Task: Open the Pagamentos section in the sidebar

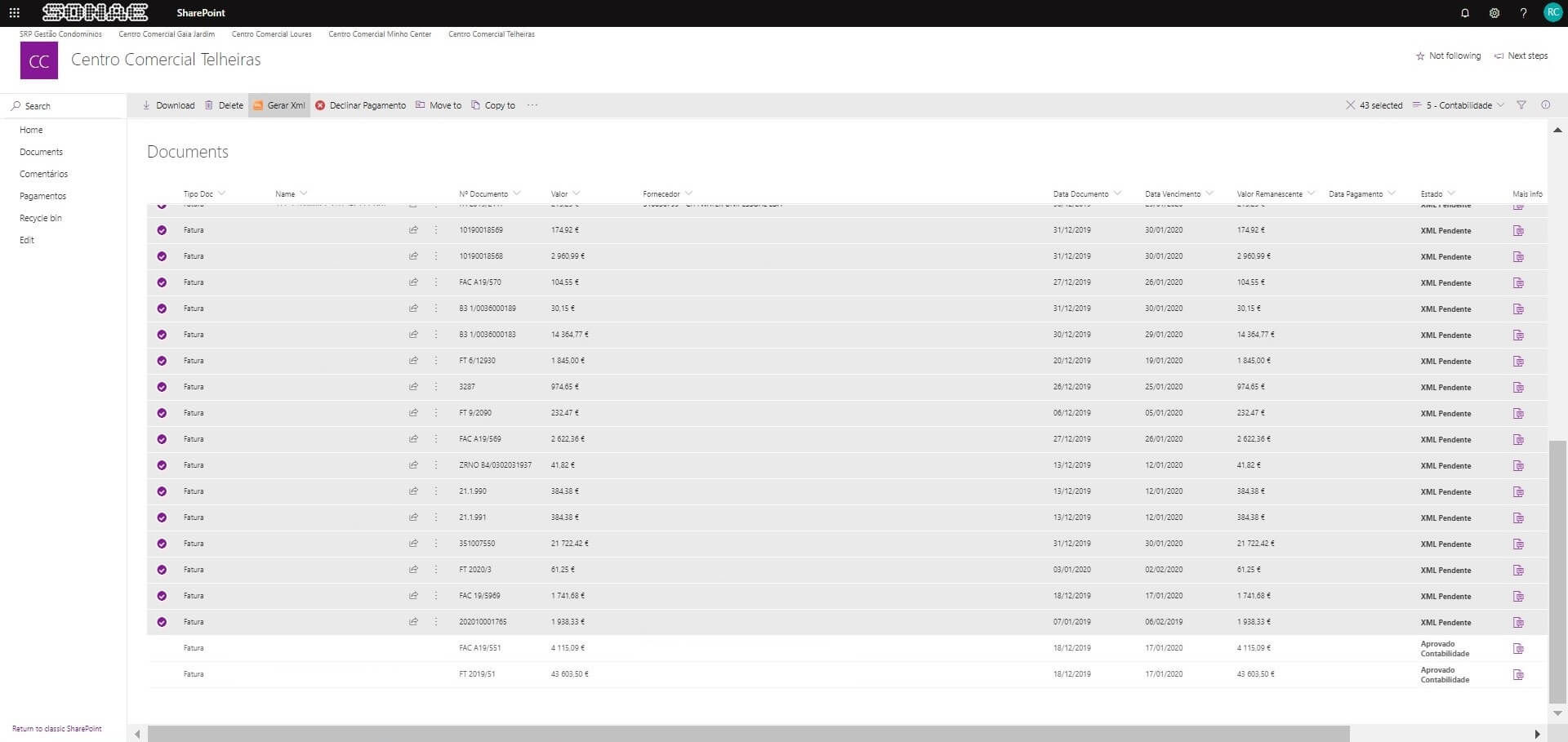Action: click(42, 195)
